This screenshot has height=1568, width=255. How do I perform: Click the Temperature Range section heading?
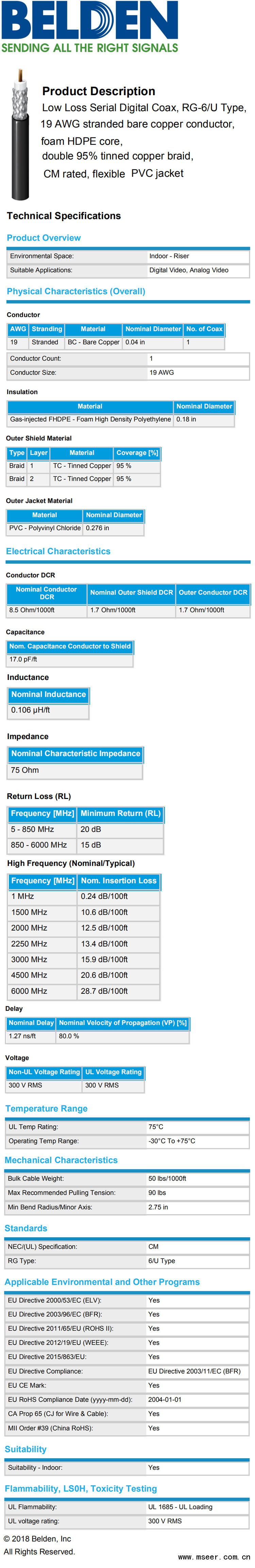[46, 1108]
